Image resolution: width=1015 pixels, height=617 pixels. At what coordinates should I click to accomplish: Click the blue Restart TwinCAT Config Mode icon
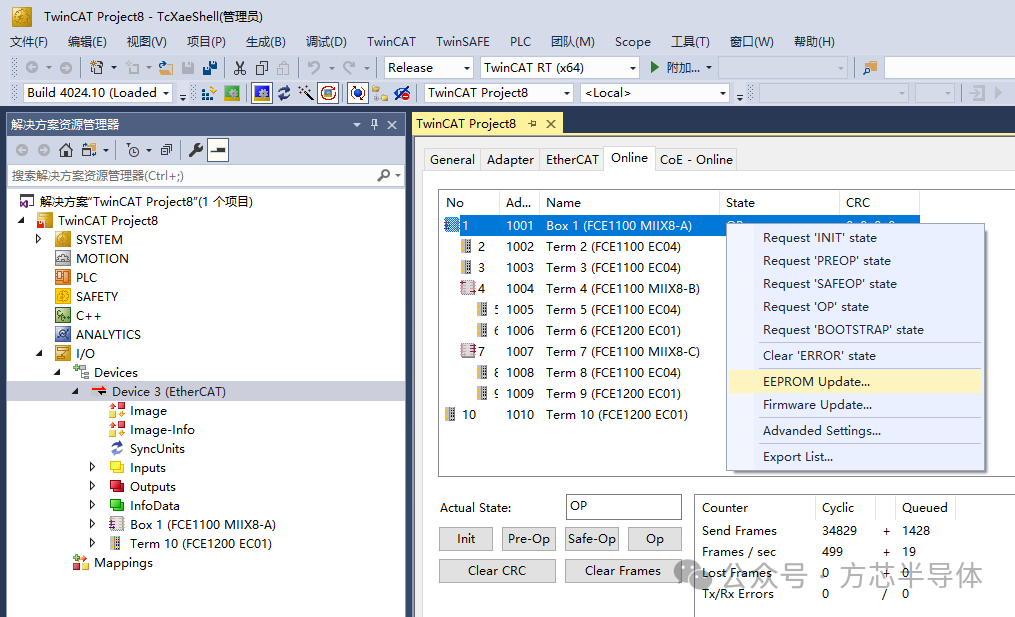262,93
